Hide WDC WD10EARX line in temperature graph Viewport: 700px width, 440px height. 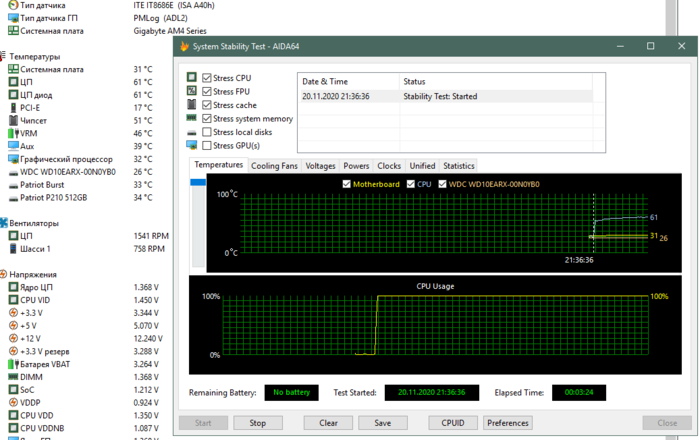coord(442,184)
